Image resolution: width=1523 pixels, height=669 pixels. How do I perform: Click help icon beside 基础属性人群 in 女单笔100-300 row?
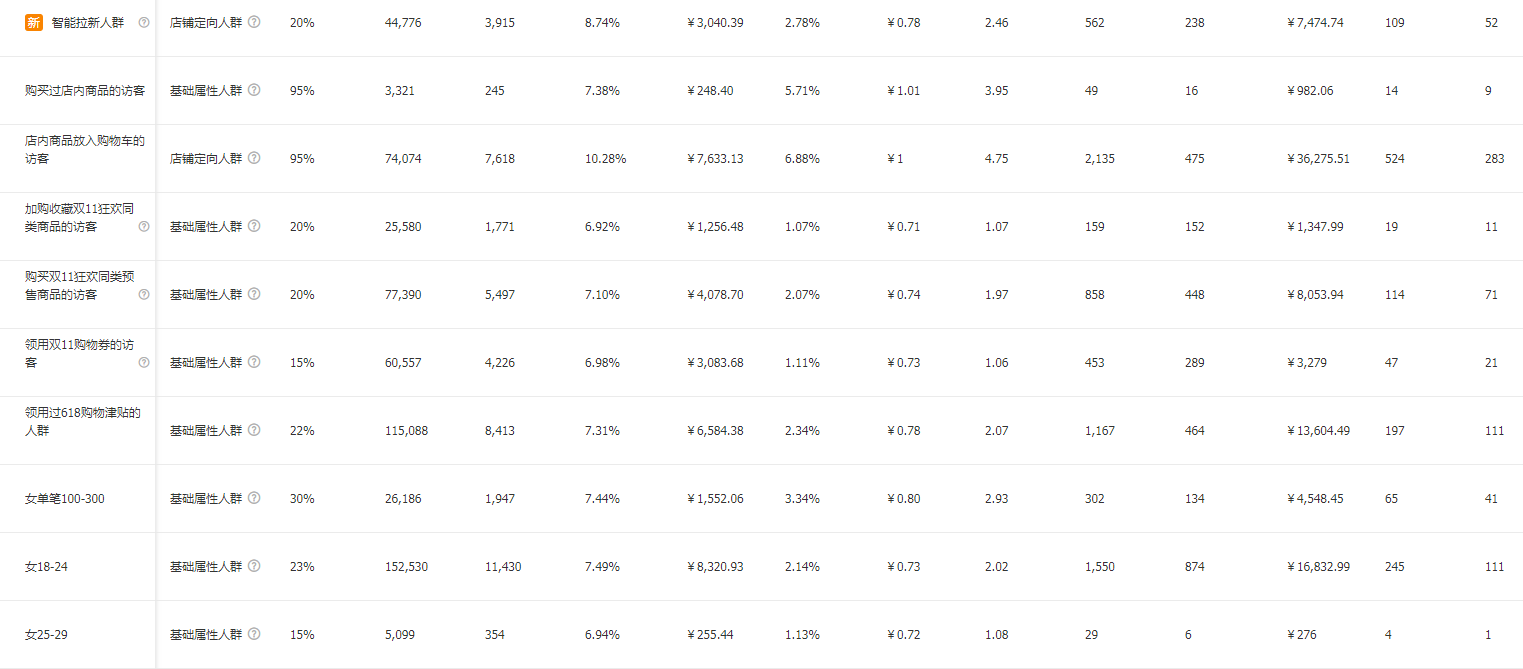[254, 498]
